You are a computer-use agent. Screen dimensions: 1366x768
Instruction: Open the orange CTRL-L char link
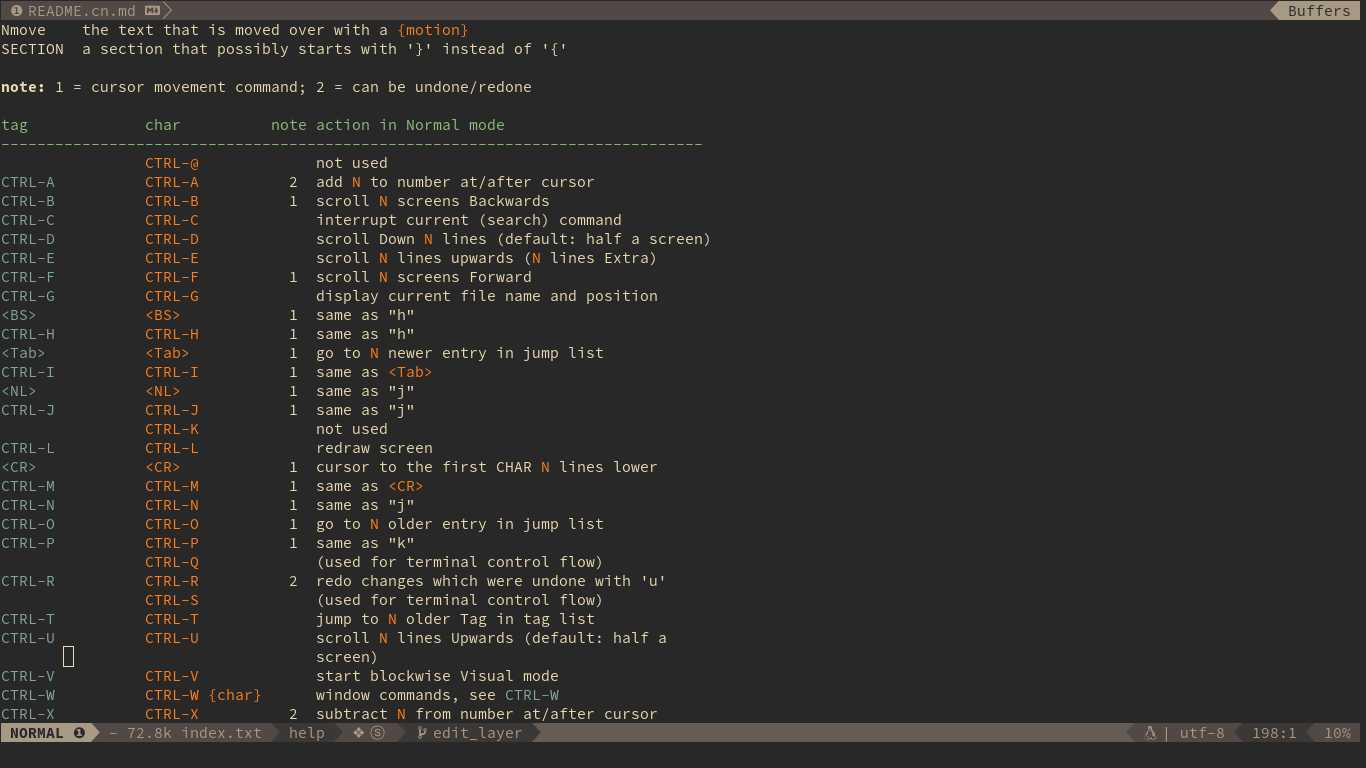pyautogui.click(x=172, y=448)
